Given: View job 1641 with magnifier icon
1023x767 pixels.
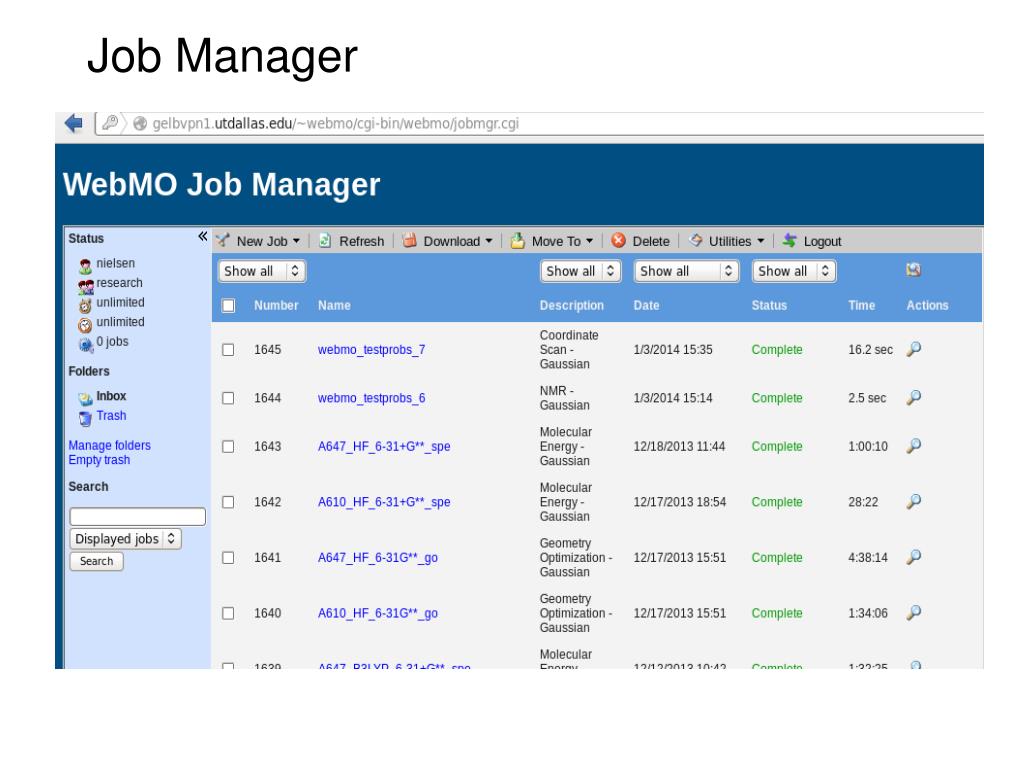Looking at the screenshot, I should (914, 556).
